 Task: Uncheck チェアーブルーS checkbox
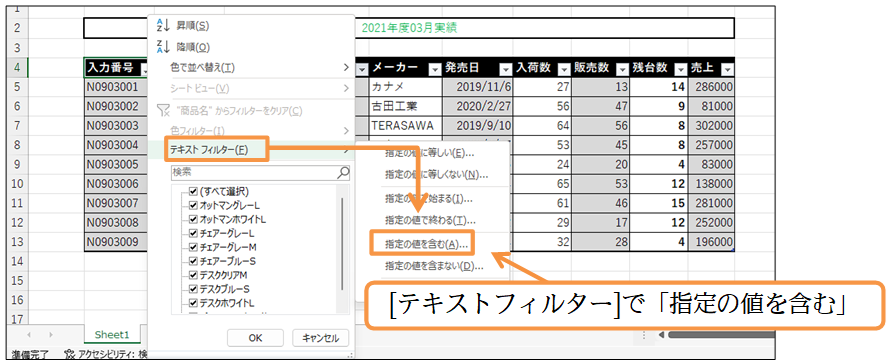193,261
